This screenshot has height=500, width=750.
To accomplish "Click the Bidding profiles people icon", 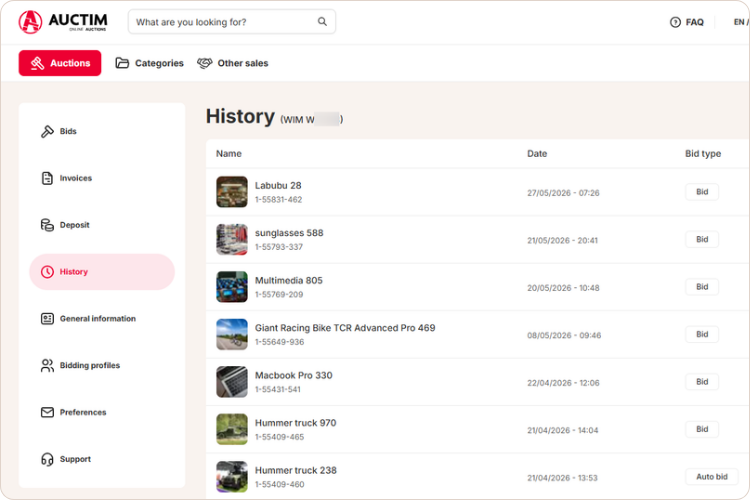I will tap(47, 366).
